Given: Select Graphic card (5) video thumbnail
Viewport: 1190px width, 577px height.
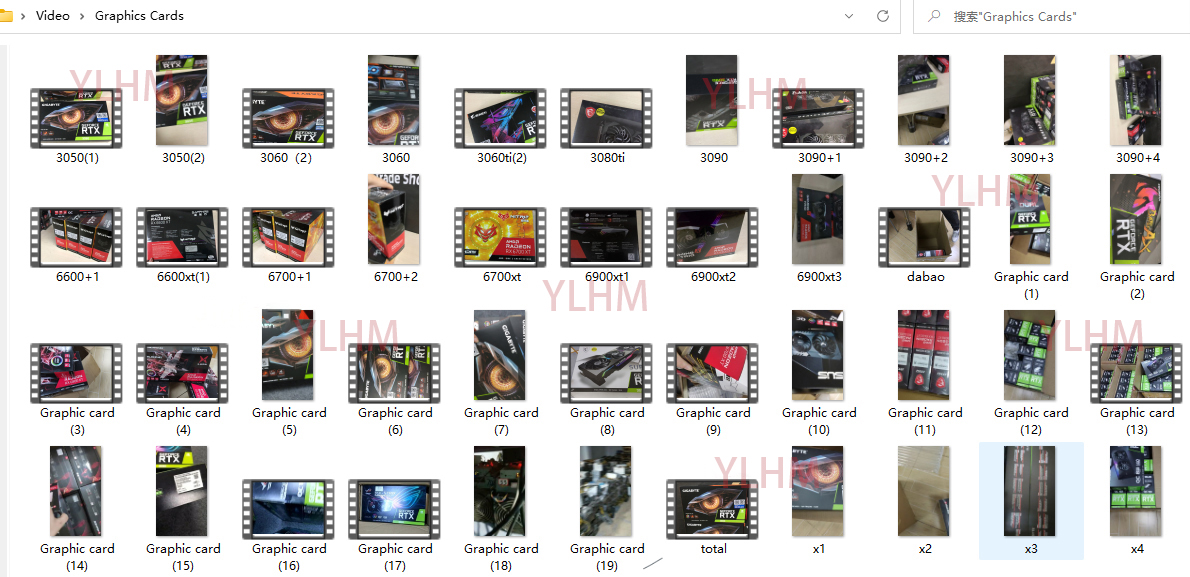Looking at the screenshot, I should 288,355.
